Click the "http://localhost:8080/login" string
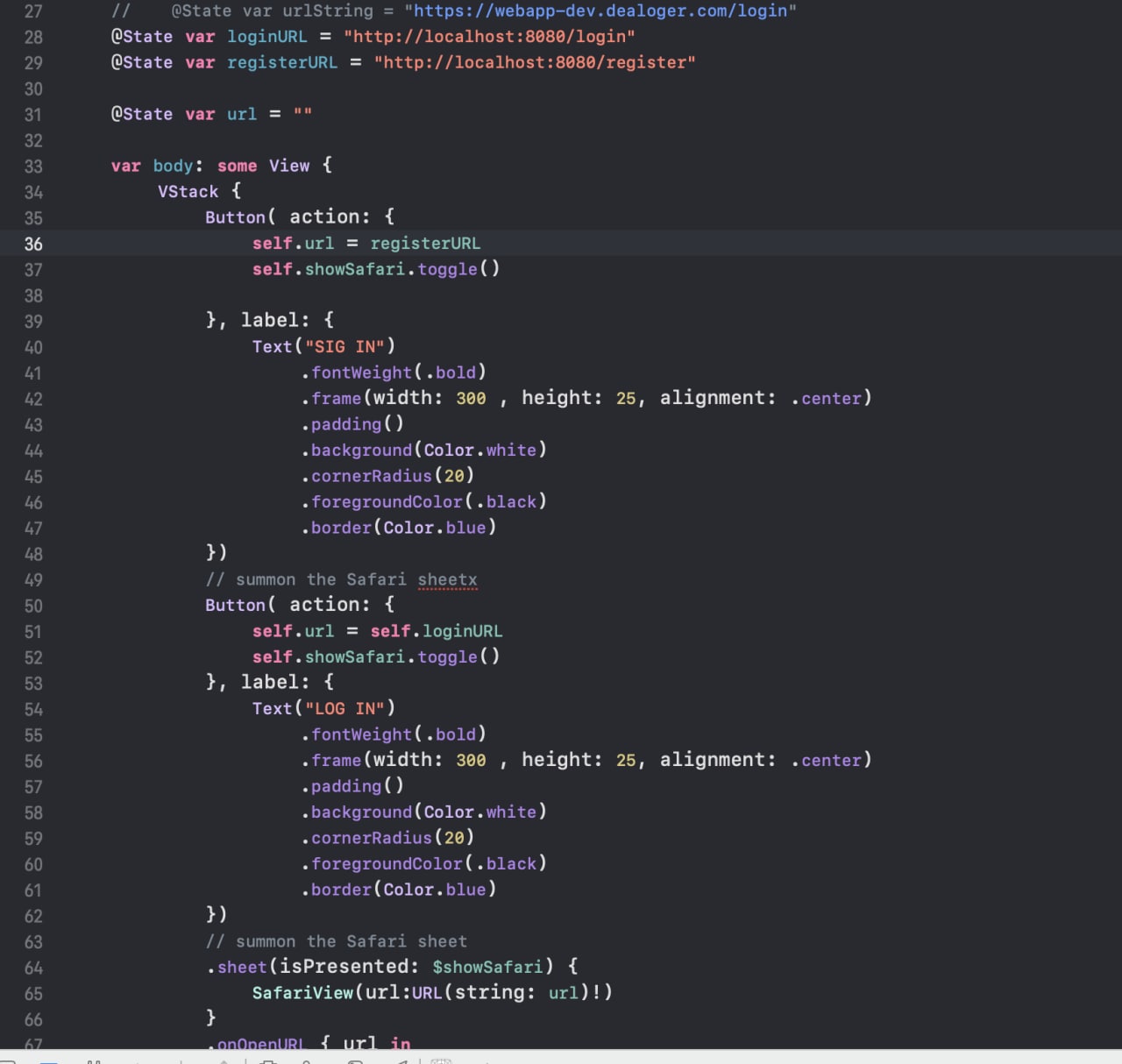 pyautogui.click(x=489, y=37)
